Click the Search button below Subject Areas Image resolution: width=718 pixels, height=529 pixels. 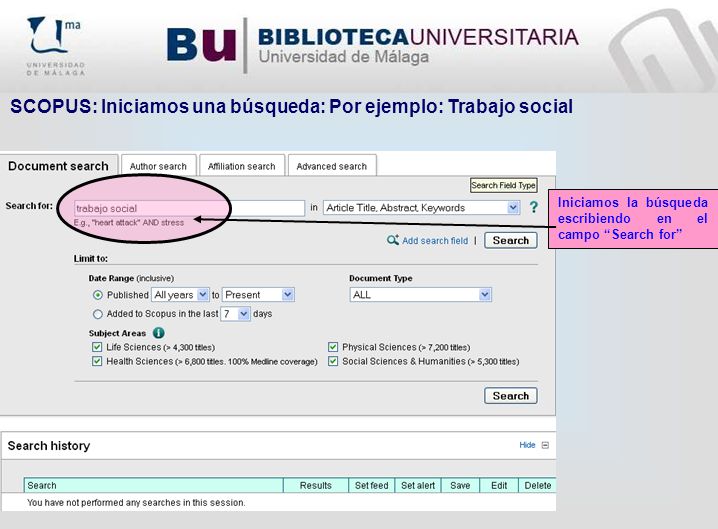pyautogui.click(x=511, y=396)
